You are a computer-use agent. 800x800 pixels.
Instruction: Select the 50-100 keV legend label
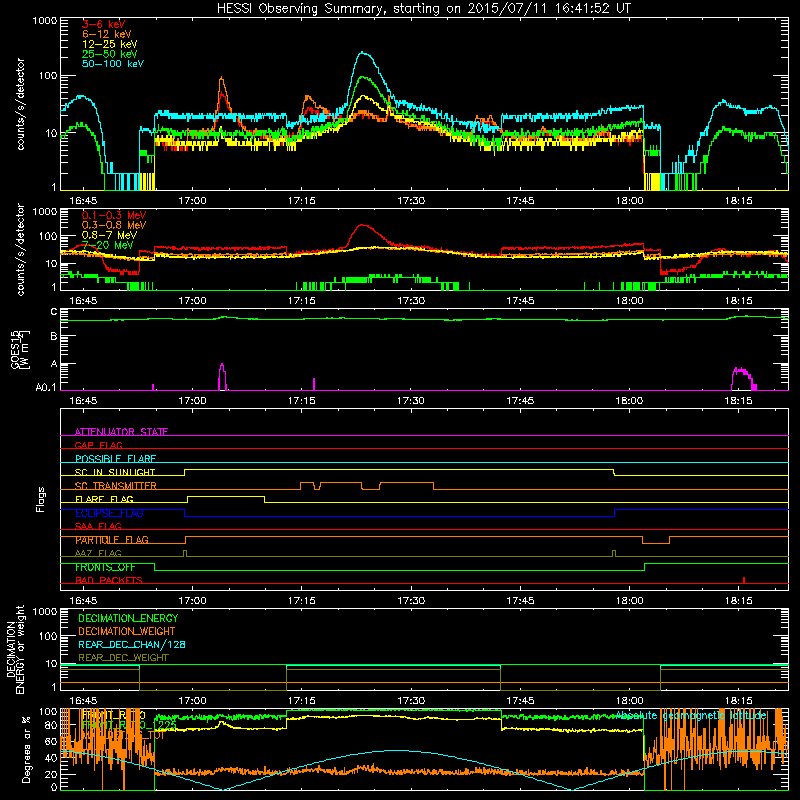(x=113, y=64)
